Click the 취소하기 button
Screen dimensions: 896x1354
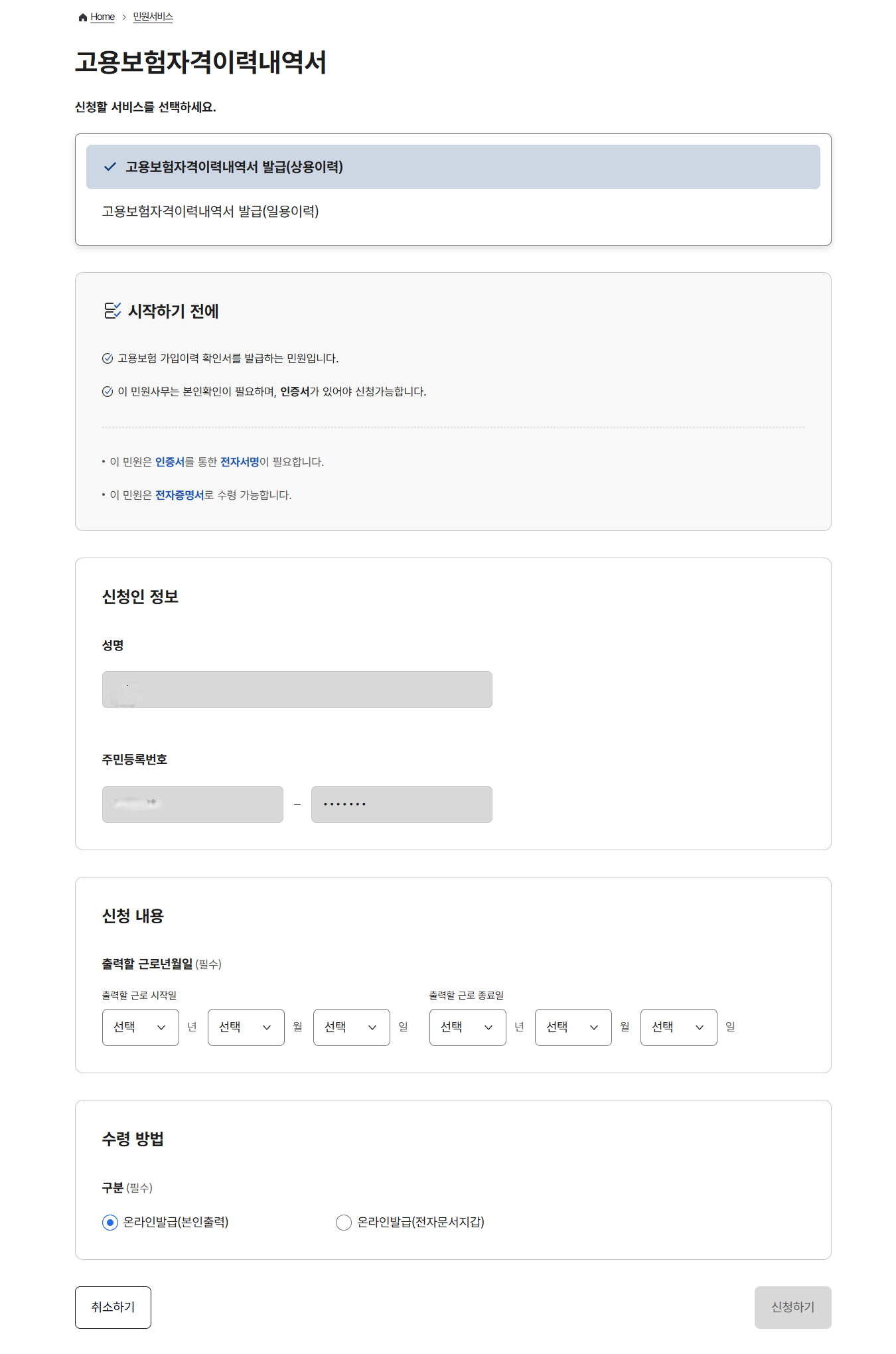113,1307
